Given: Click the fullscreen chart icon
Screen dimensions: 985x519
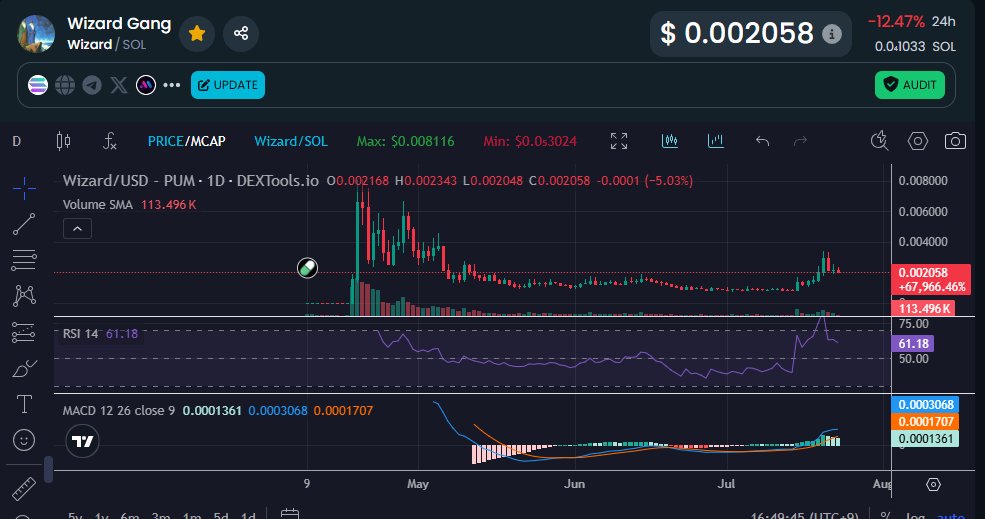Looking at the screenshot, I should tap(619, 141).
